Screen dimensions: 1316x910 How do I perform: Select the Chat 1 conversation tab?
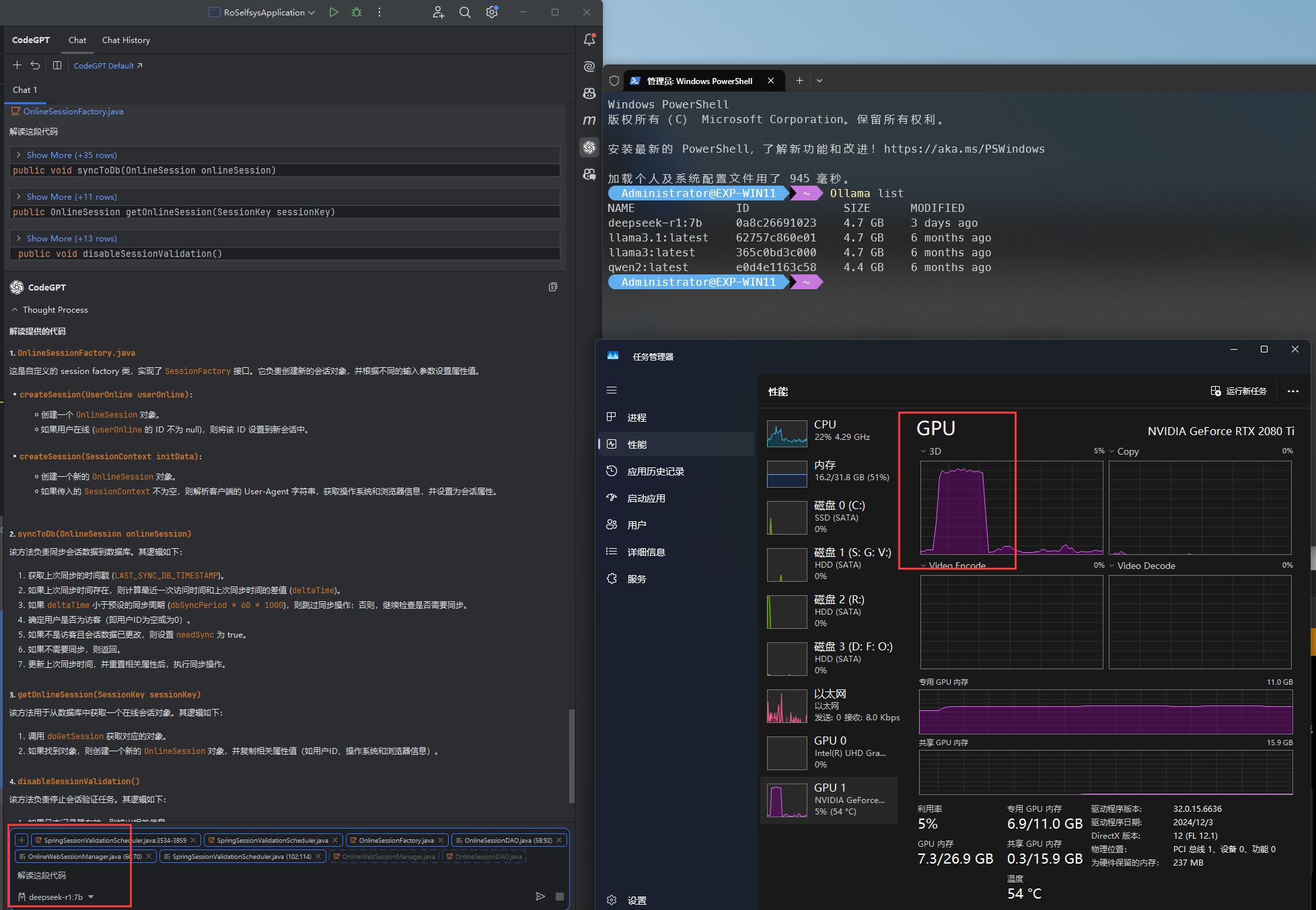tap(25, 89)
